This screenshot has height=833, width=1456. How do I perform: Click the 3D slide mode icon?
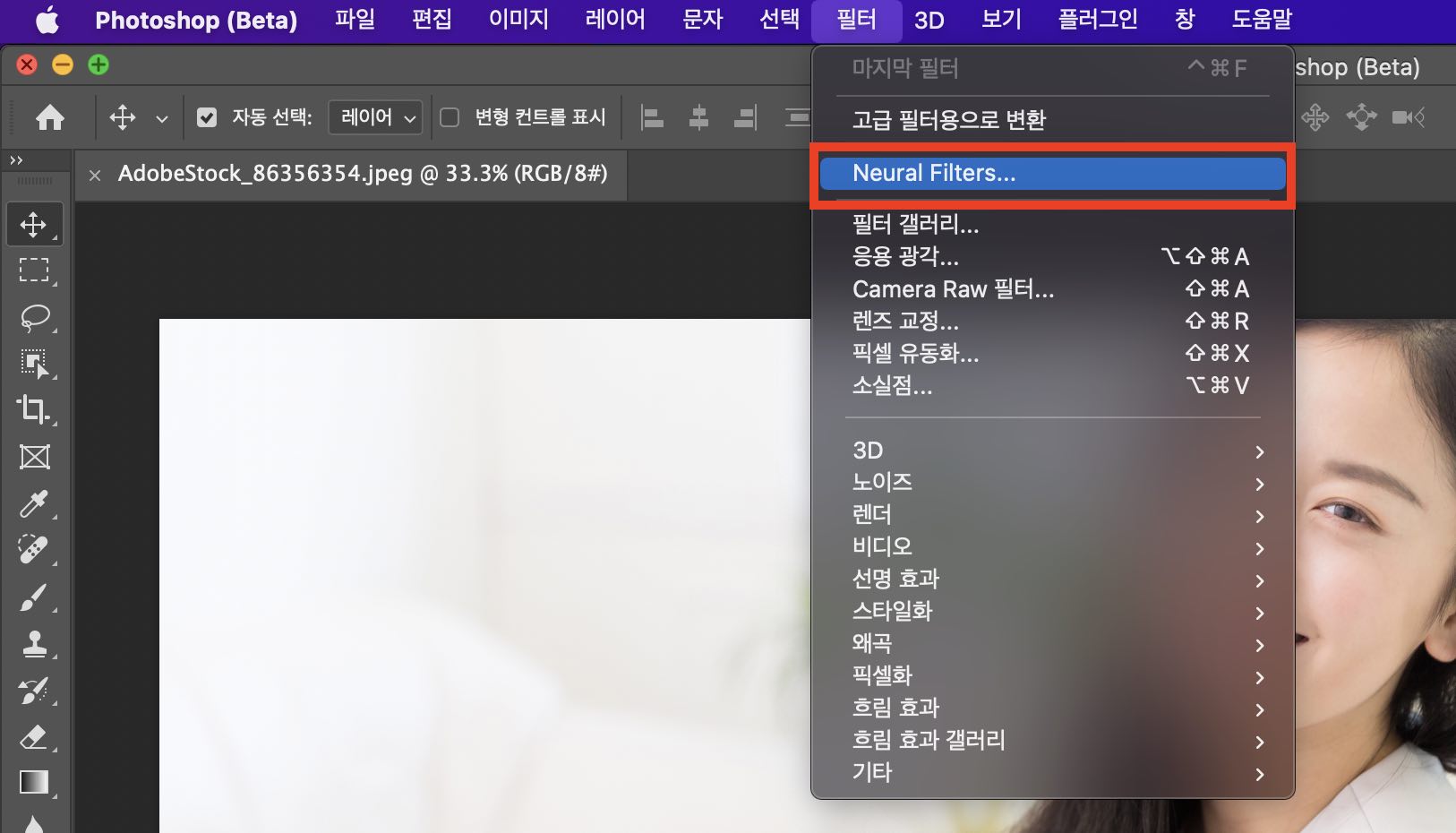1361,117
